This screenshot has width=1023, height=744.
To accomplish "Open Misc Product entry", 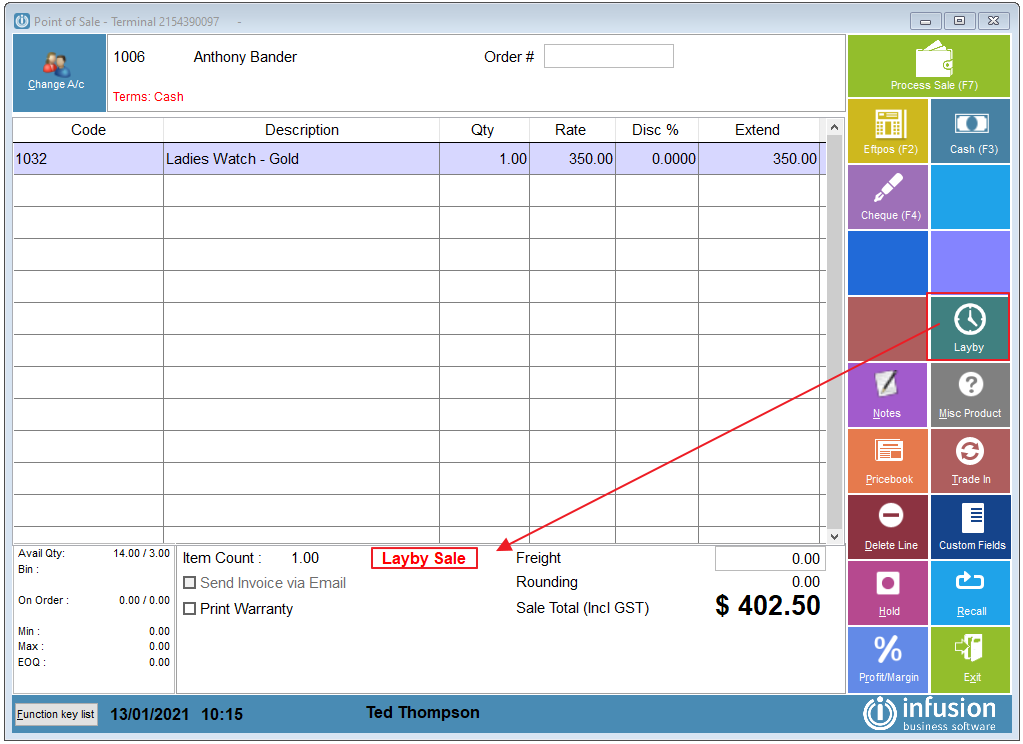I will click(969, 394).
